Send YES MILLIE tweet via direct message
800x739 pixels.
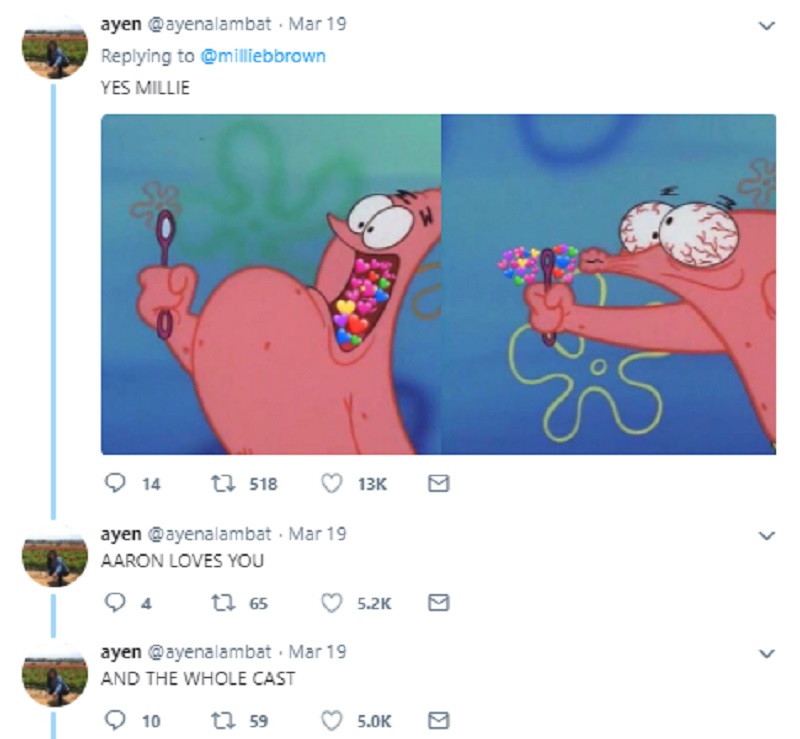click(x=438, y=483)
